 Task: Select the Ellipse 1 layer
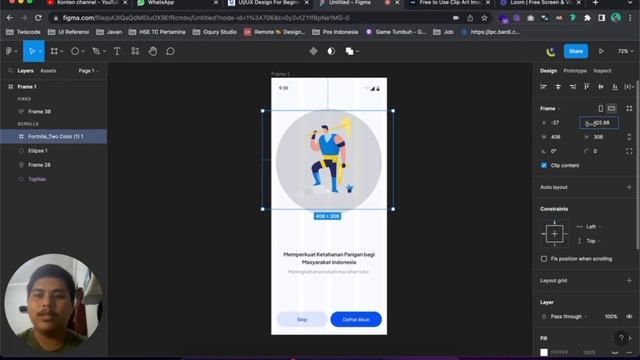[53, 151]
